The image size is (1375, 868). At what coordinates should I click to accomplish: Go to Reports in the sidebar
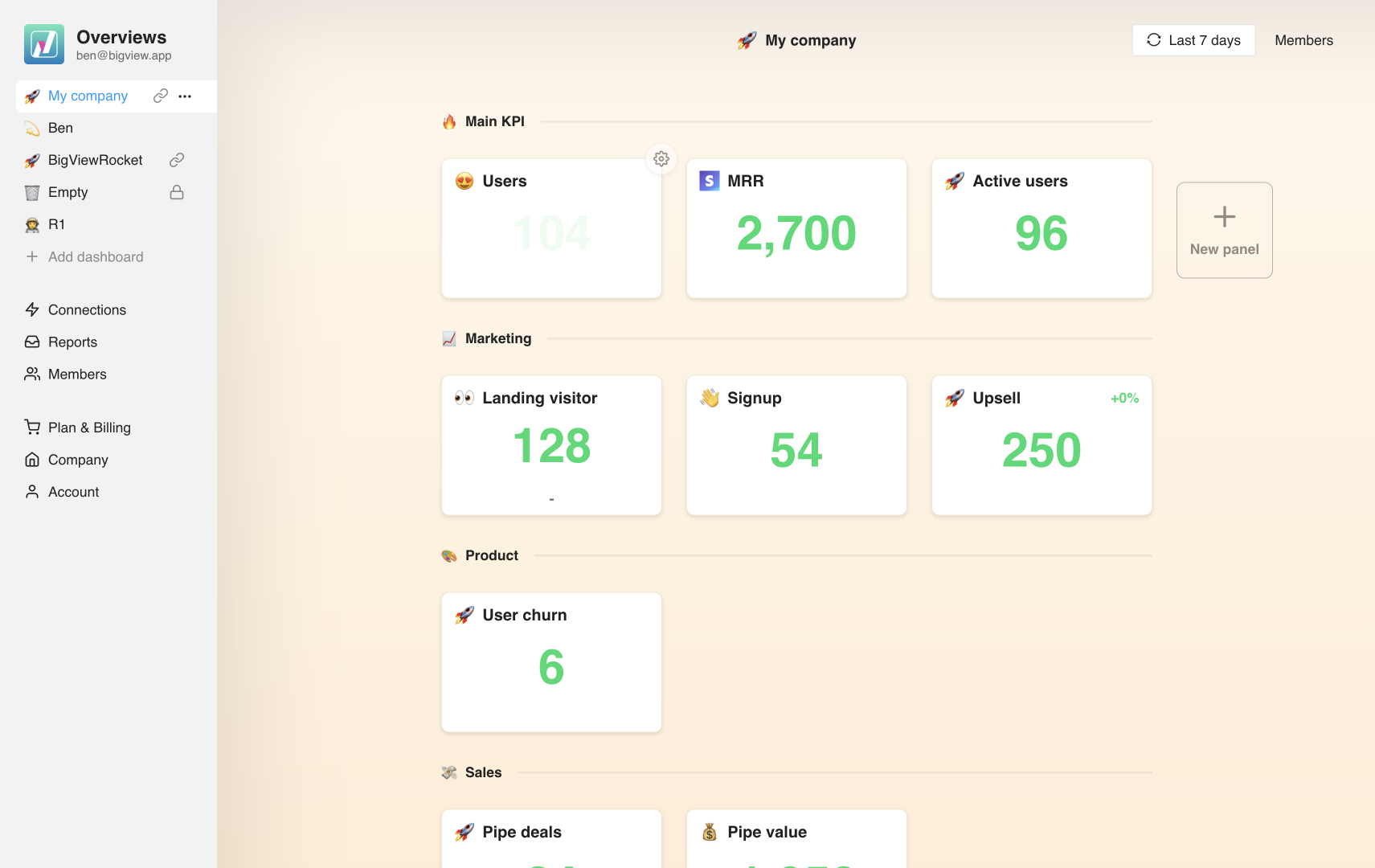pos(72,342)
